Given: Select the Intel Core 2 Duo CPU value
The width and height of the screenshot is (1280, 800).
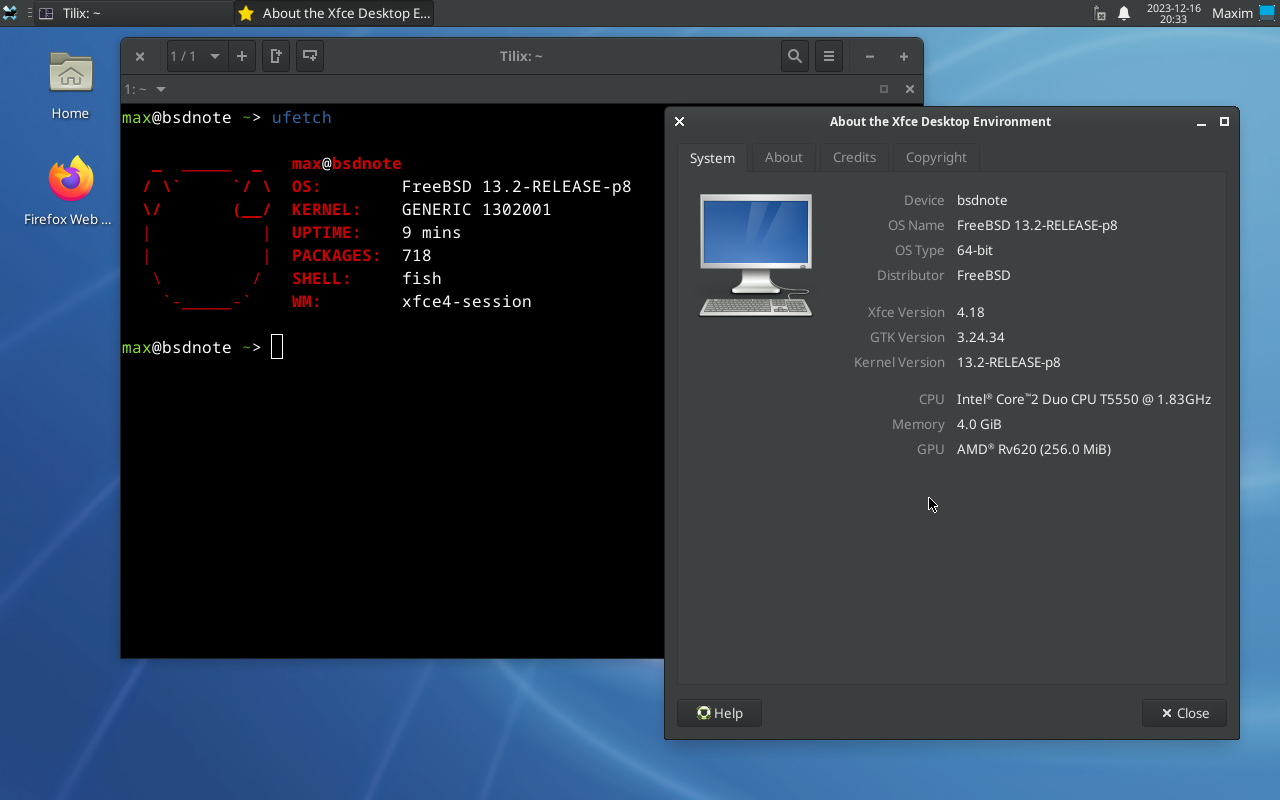Looking at the screenshot, I should [1084, 399].
